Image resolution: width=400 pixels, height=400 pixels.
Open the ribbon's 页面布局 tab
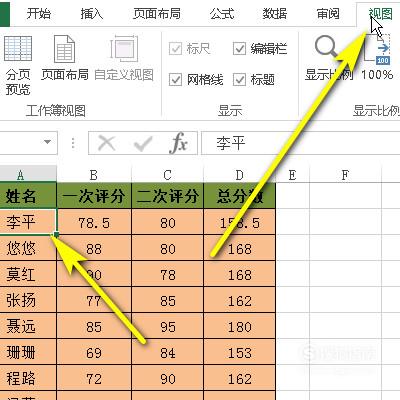tap(157, 14)
